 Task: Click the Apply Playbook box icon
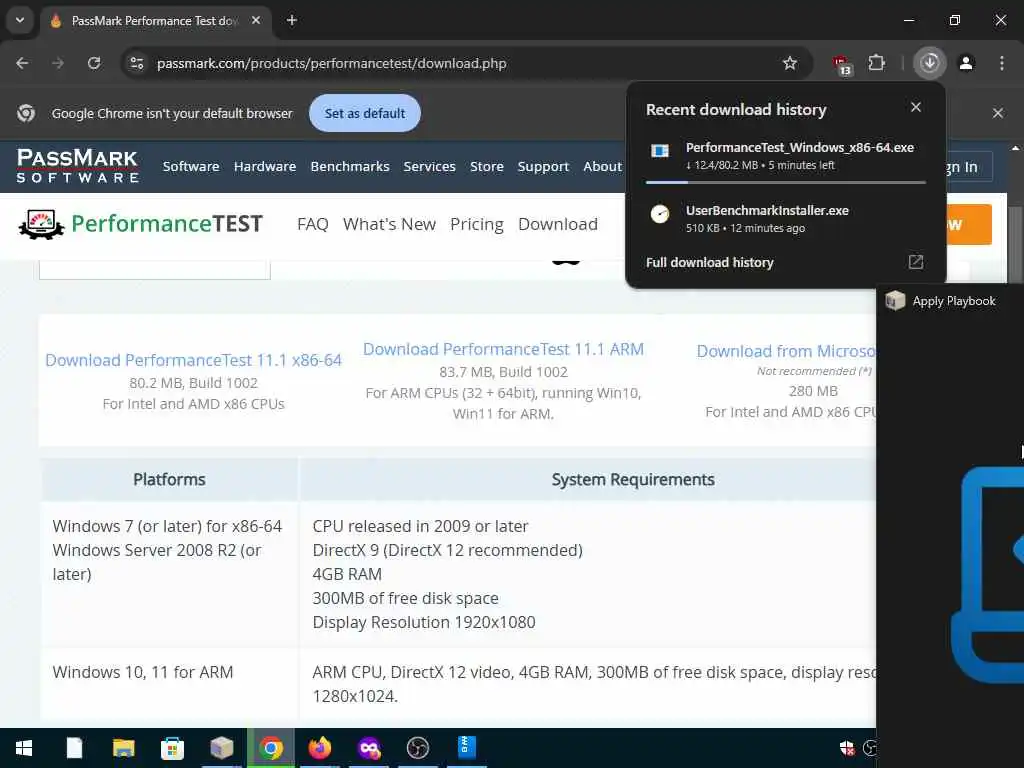[895, 300]
